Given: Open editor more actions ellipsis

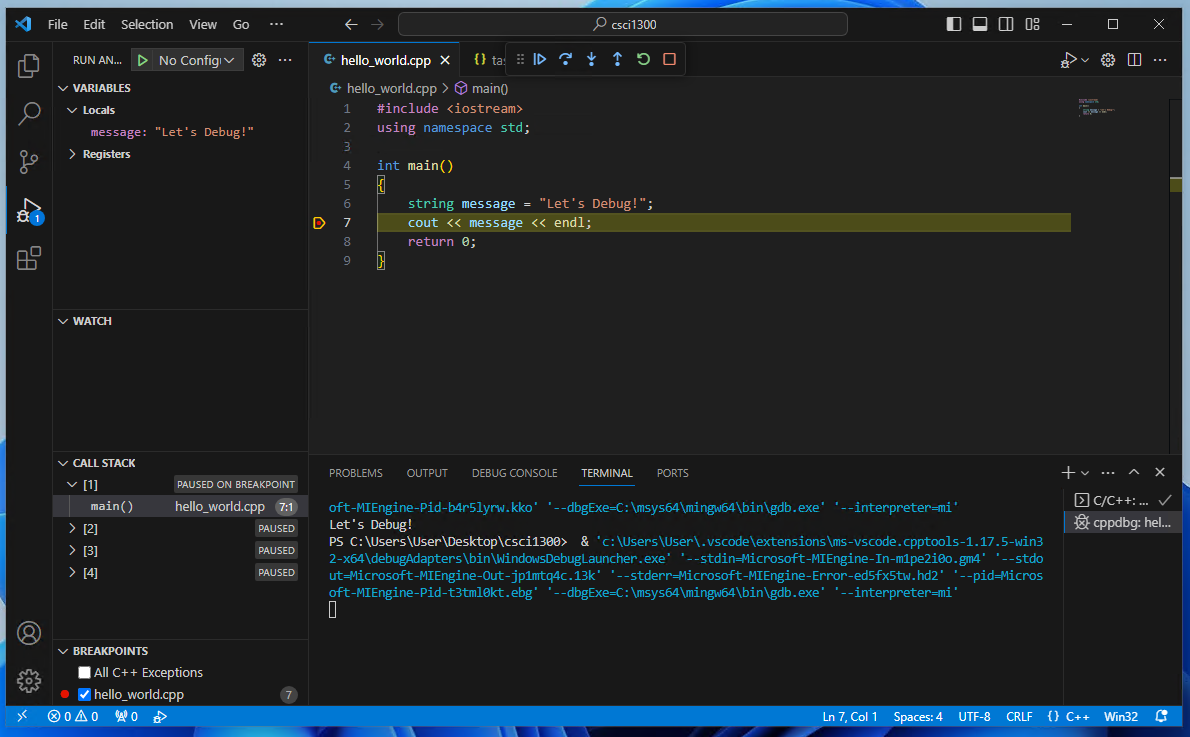Looking at the screenshot, I should [x=1160, y=60].
